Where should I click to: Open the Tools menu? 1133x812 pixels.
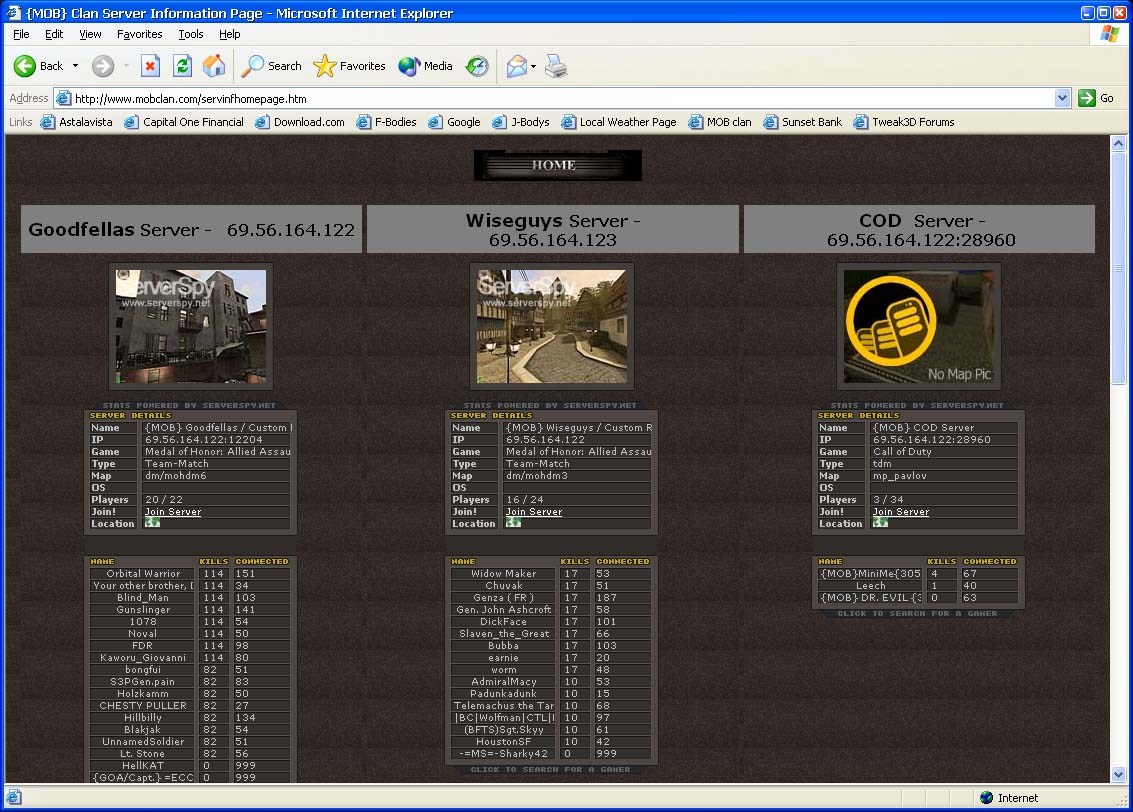[x=191, y=34]
